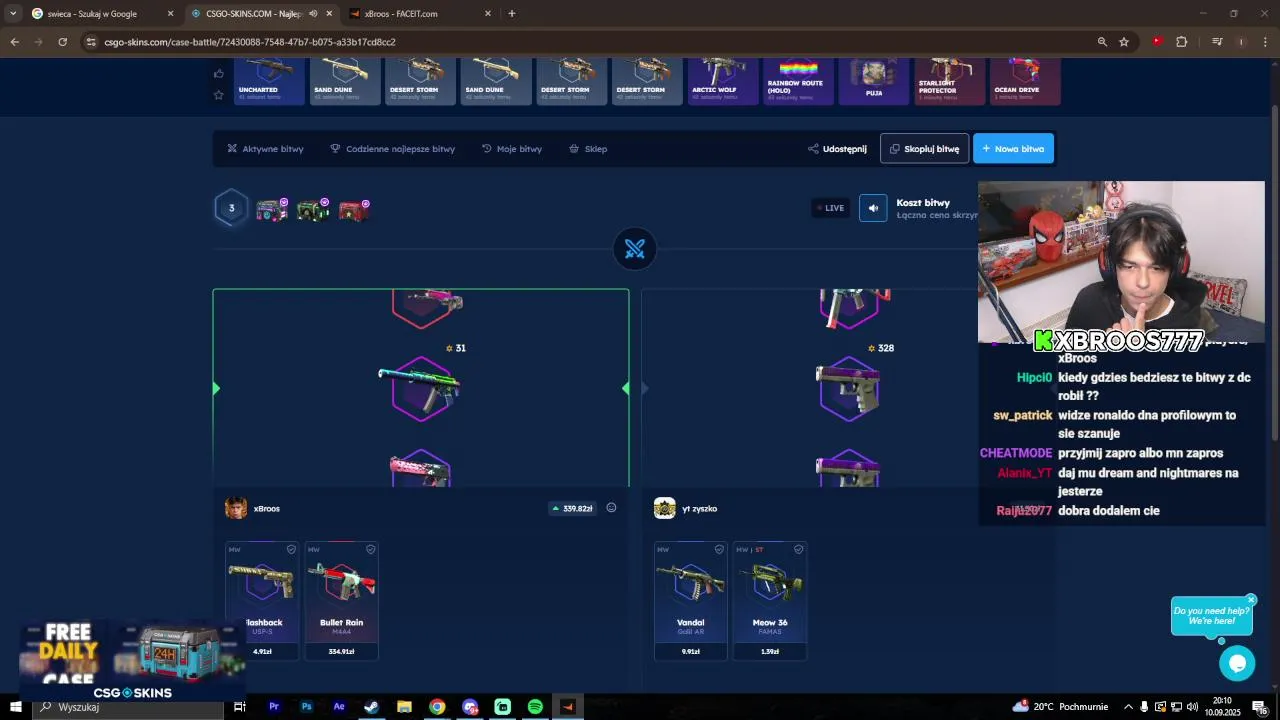Click verified shield on Flashback card
Screen dimensions: 1280x720
click(x=291, y=549)
